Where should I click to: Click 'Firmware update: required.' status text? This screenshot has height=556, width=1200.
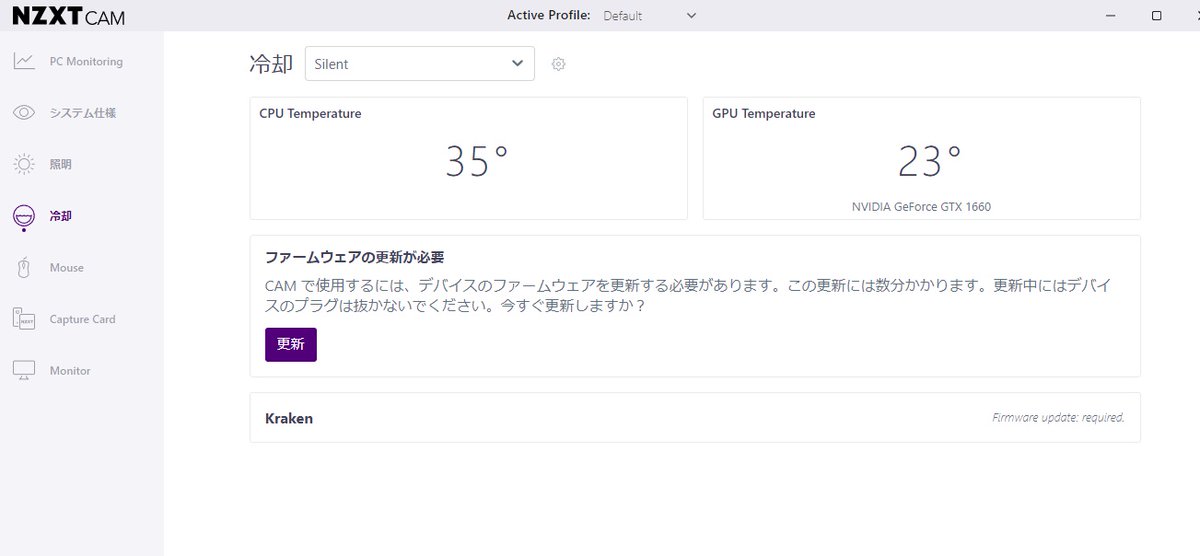1058,417
